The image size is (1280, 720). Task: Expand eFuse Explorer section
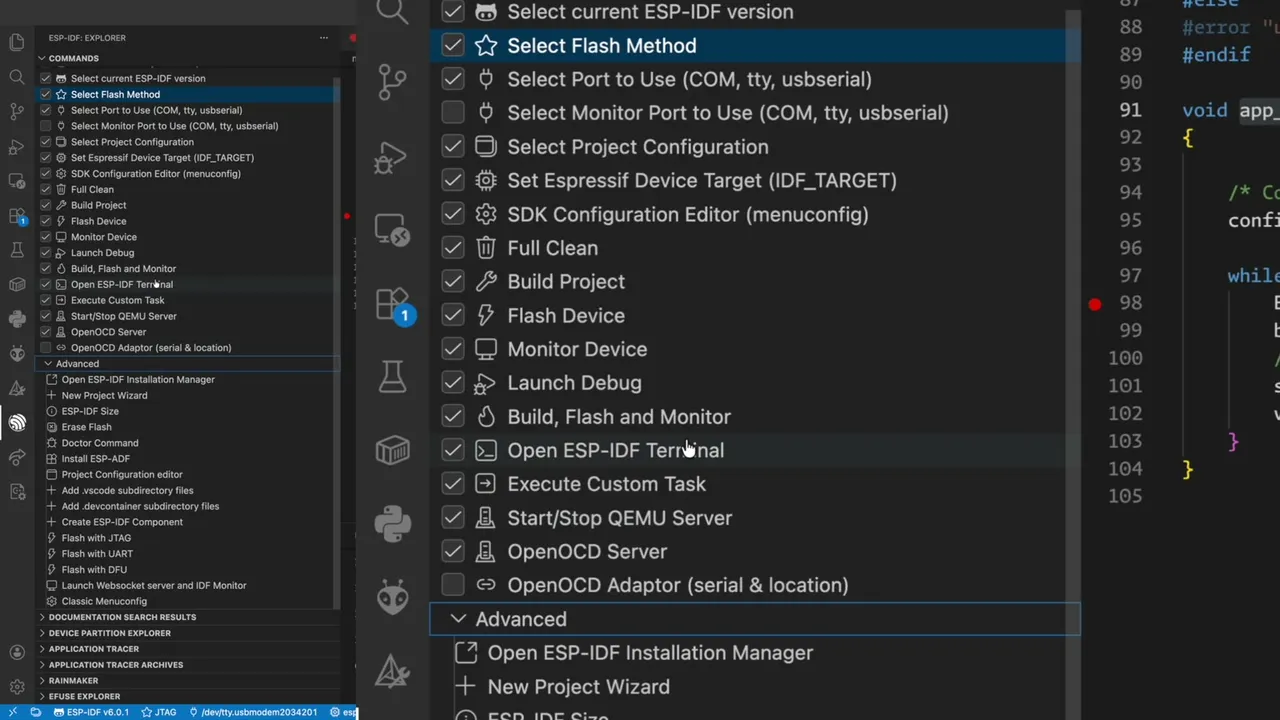[84, 697]
